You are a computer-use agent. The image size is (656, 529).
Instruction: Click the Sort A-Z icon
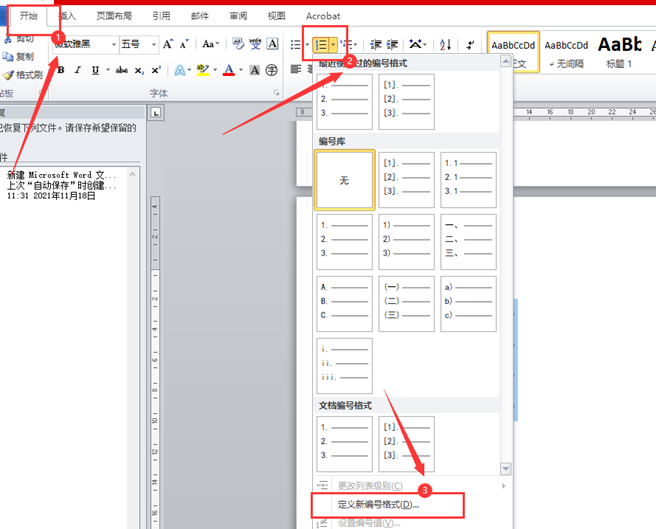445,44
